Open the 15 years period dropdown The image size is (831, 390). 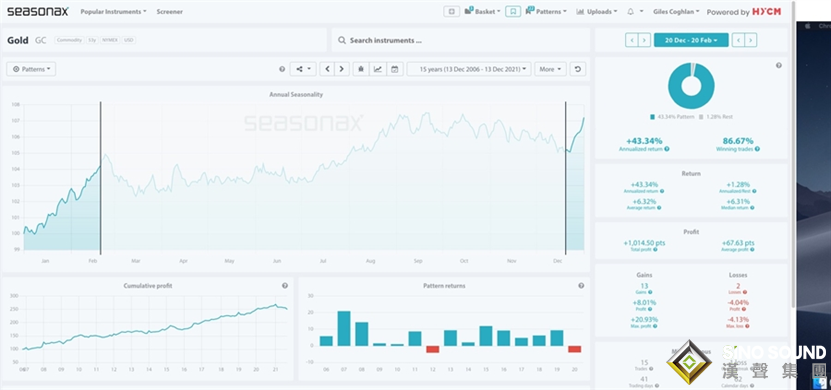(469, 69)
